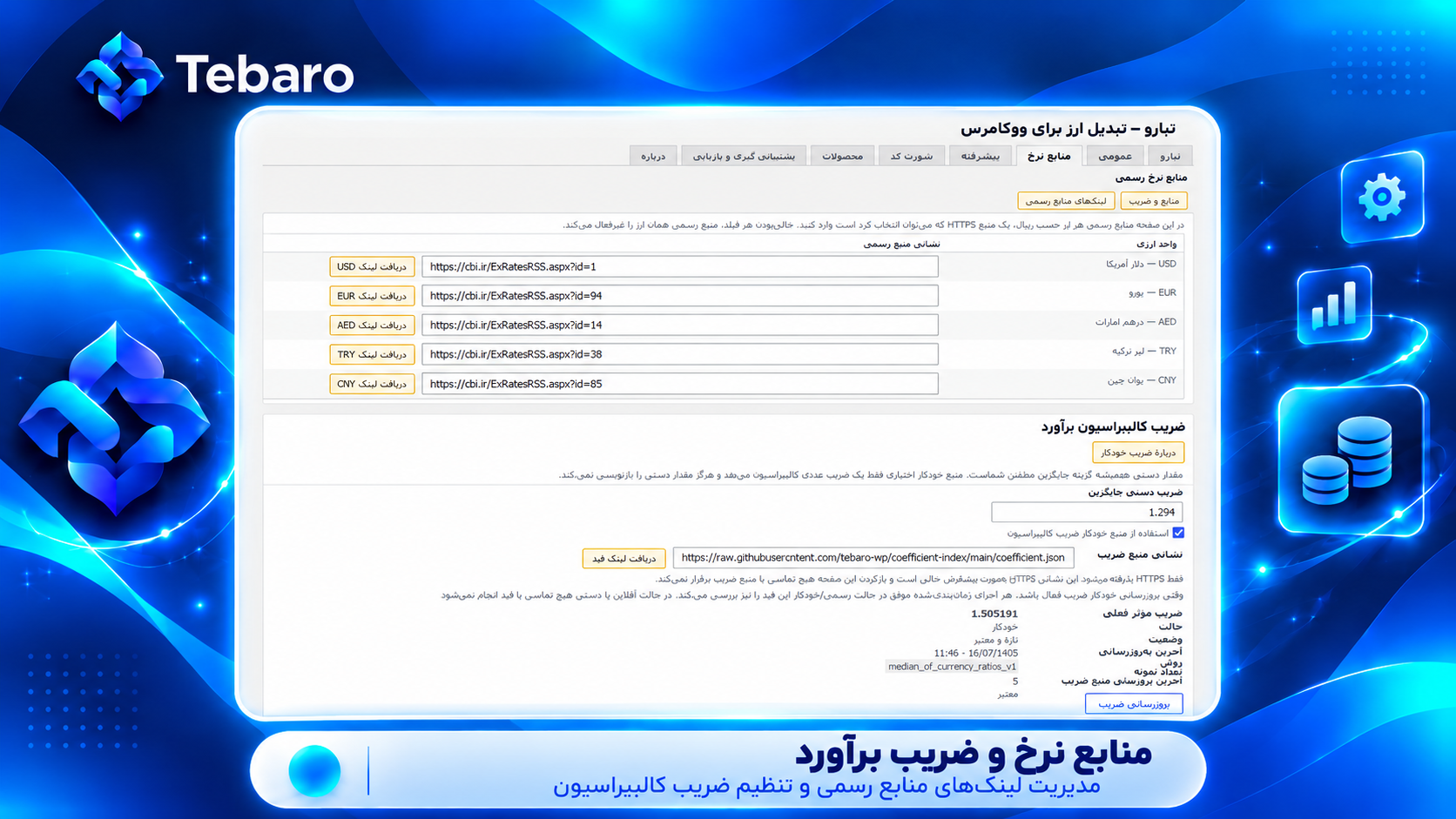
Task: Click the دریافت لینک TRY button
Action: tap(372, 354)
